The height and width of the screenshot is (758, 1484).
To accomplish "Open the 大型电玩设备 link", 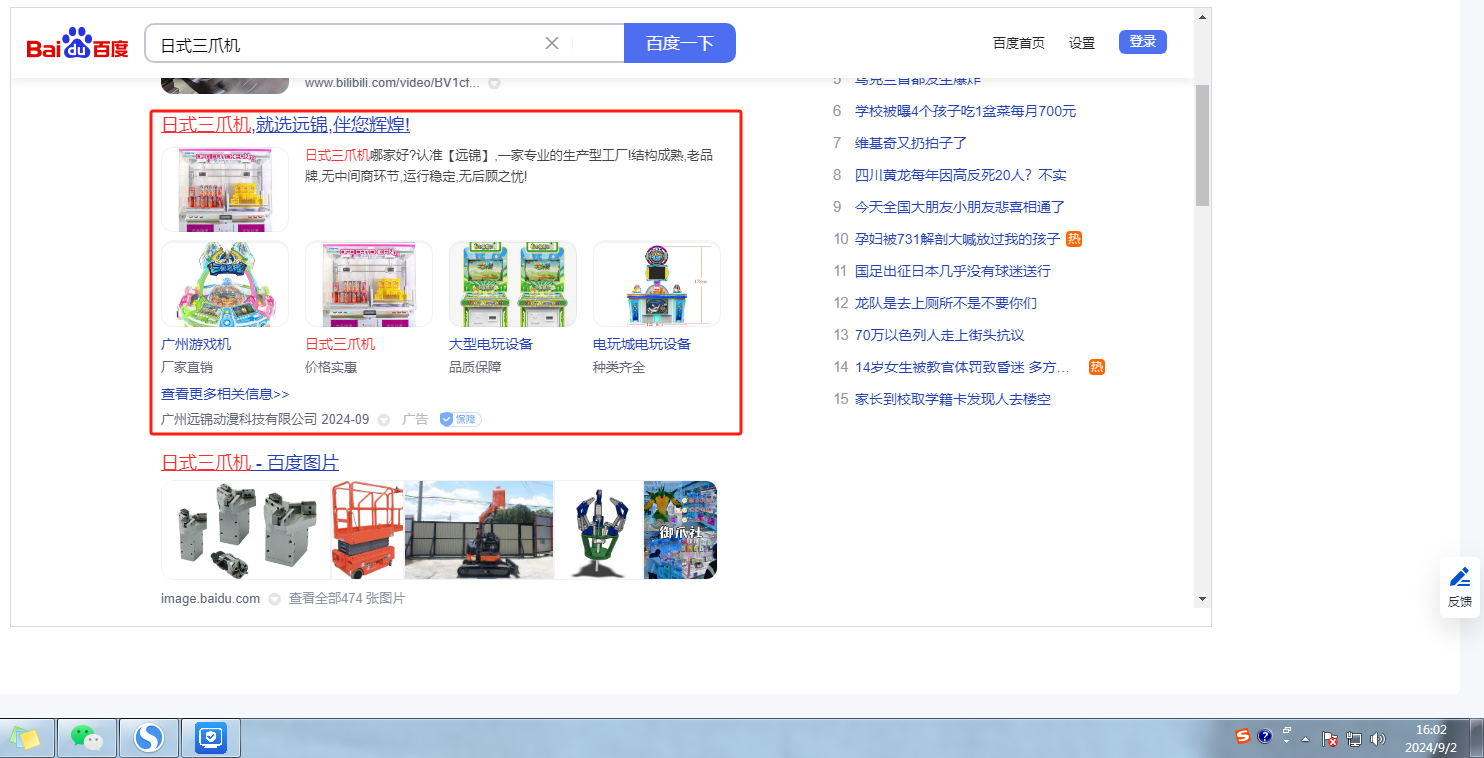I will pyautogui.click(x=491, y=344).
